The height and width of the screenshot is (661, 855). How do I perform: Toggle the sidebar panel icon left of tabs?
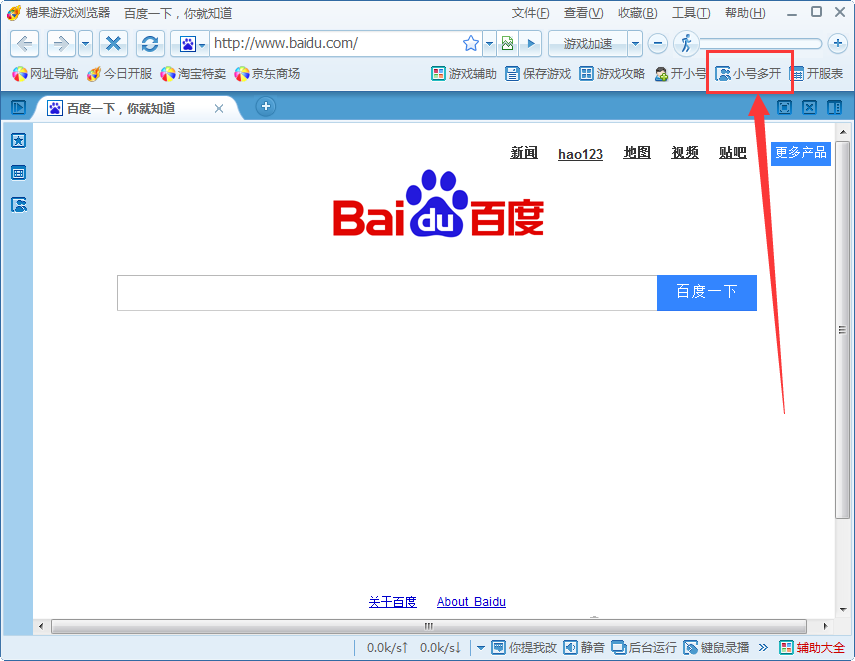pos(19,107)
